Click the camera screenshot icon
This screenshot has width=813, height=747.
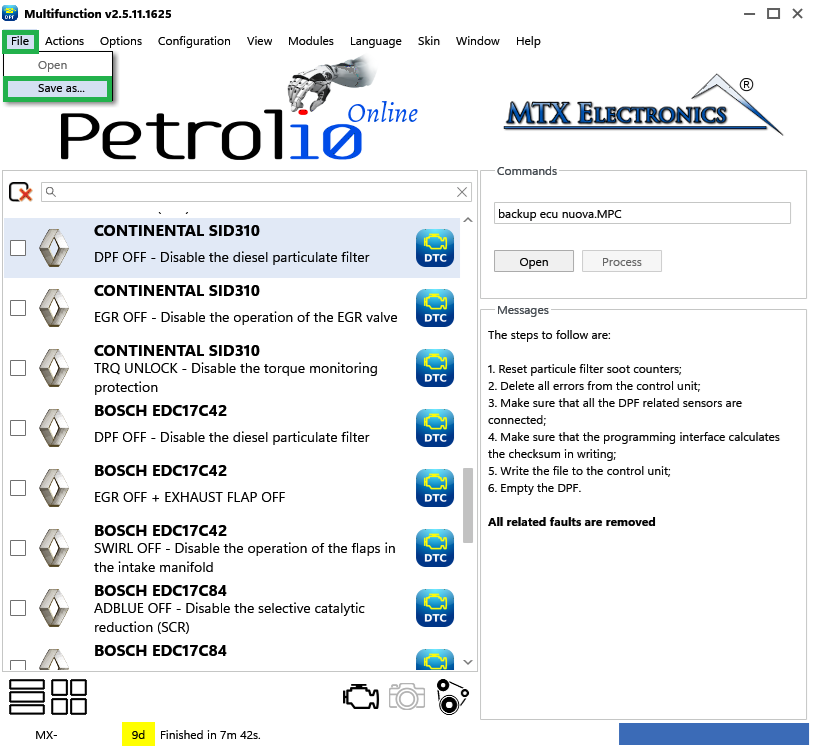(407, 697)
